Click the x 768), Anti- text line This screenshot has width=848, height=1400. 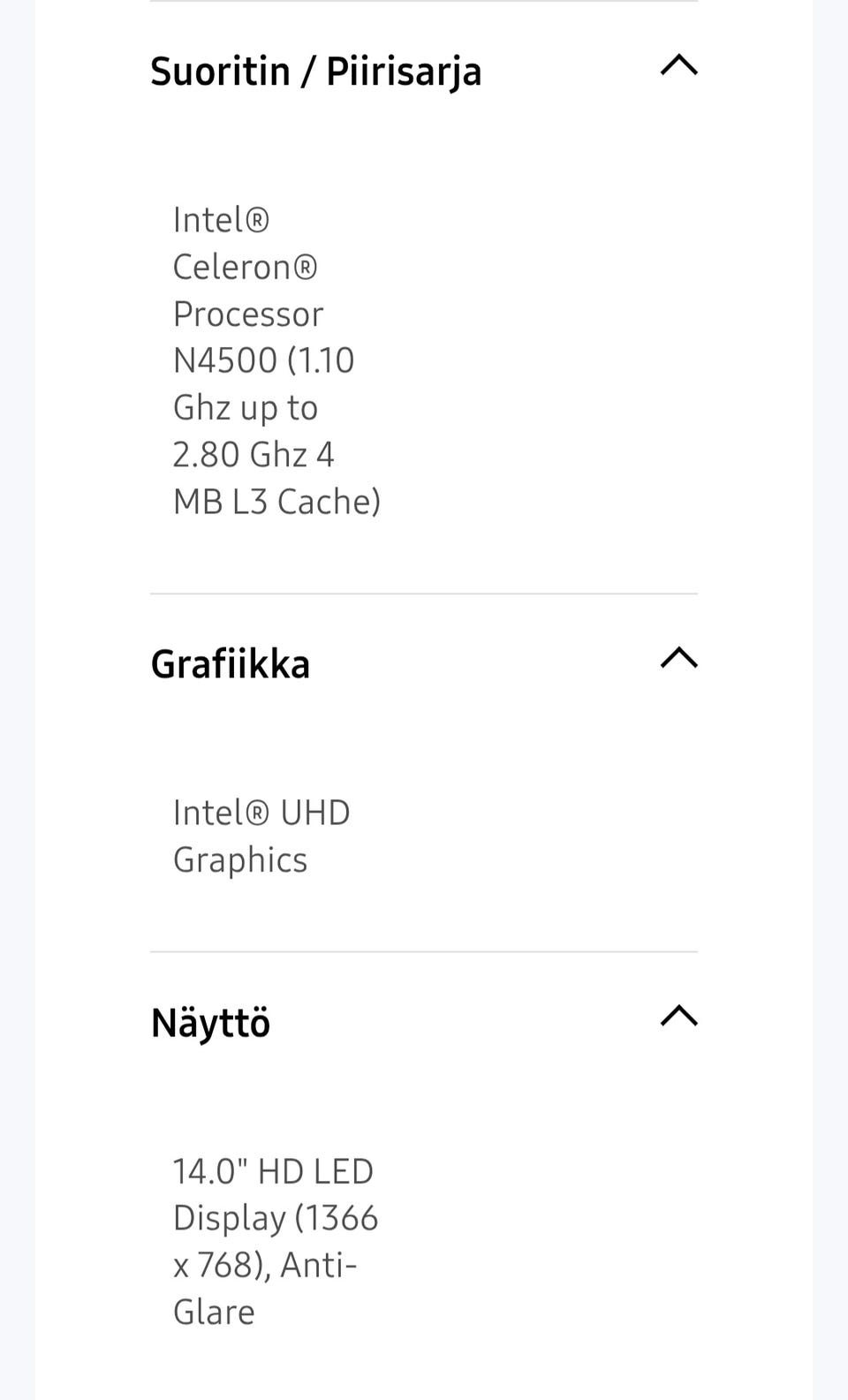point(264,1265)
